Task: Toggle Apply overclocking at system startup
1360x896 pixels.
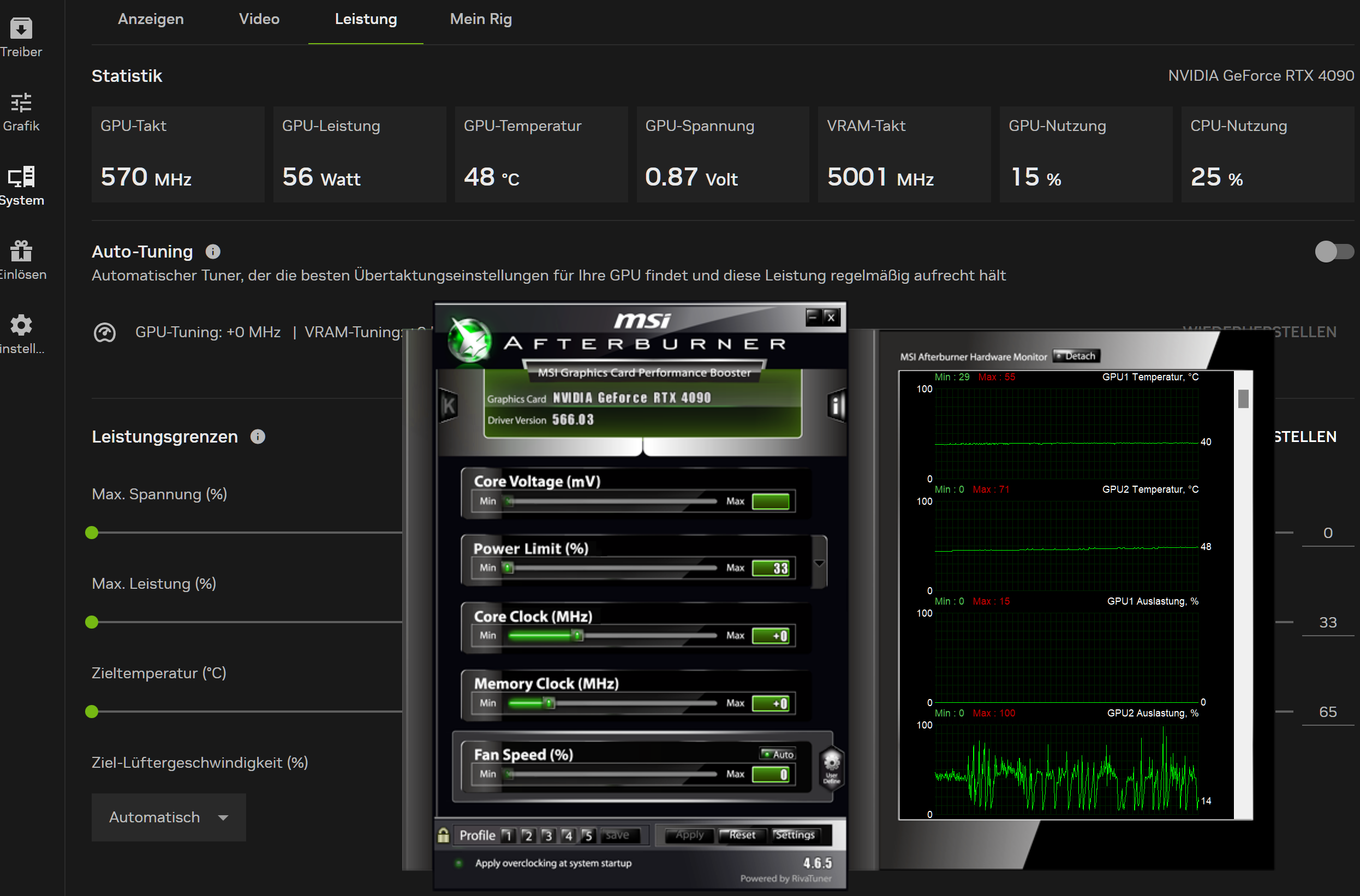Action: point(459,863)
